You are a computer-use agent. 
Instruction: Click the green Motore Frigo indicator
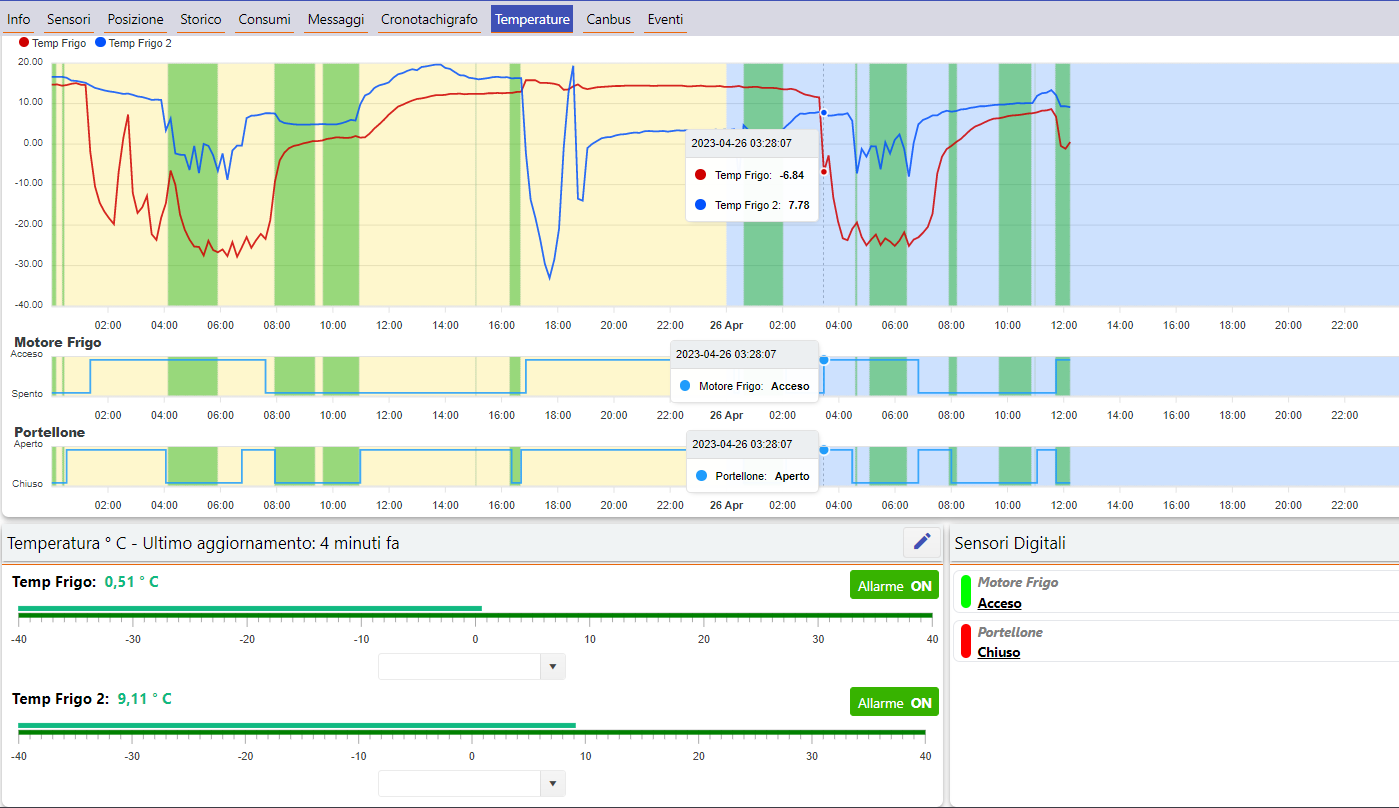pyautogui.click(x=966, y=591)
